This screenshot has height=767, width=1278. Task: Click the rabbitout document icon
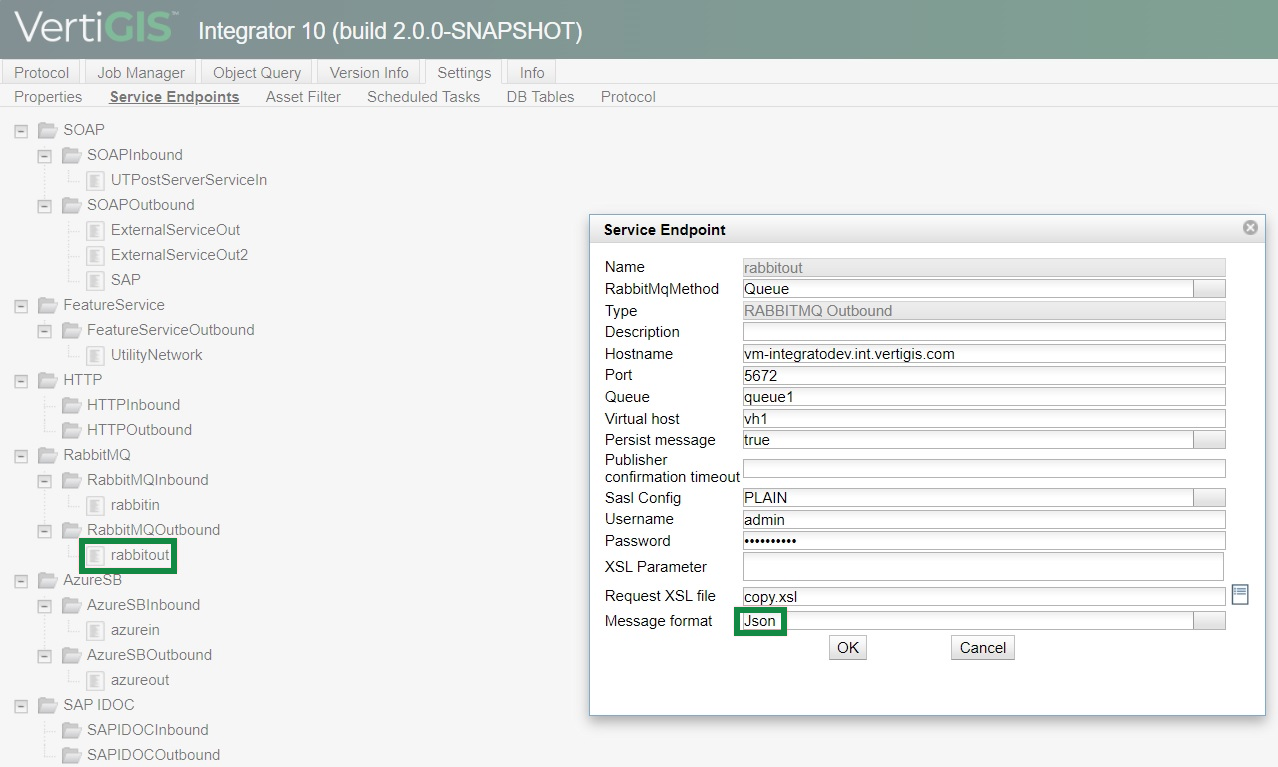coord(95,555)
